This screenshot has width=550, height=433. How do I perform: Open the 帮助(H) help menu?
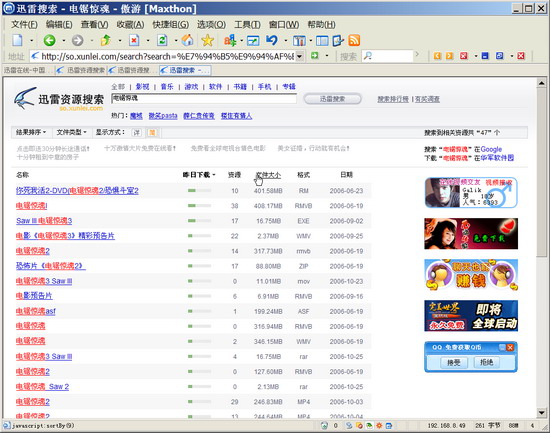pyautogui.click(x=321, y=25)
